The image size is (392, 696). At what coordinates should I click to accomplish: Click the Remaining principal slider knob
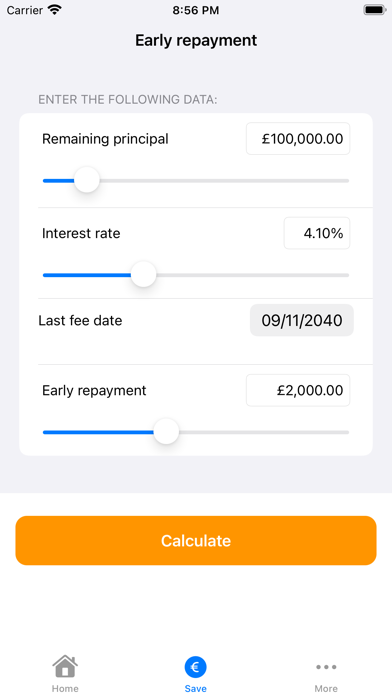pyautogui.click(x=87, y=180)
